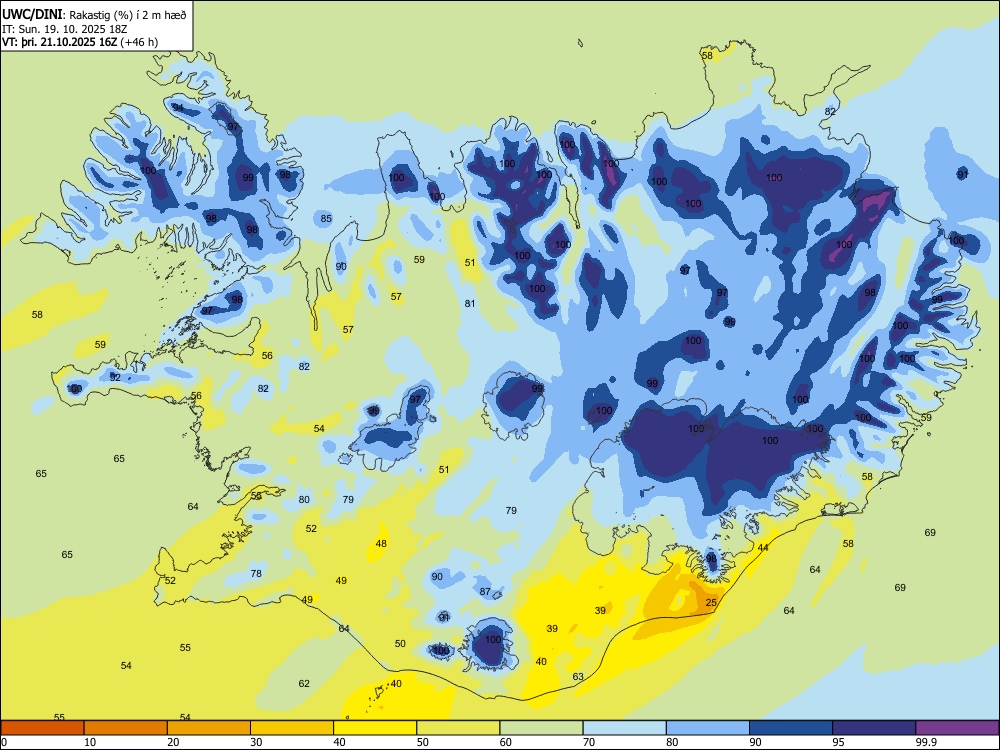Click the '25' humidity value on the map

pos(711,603)
